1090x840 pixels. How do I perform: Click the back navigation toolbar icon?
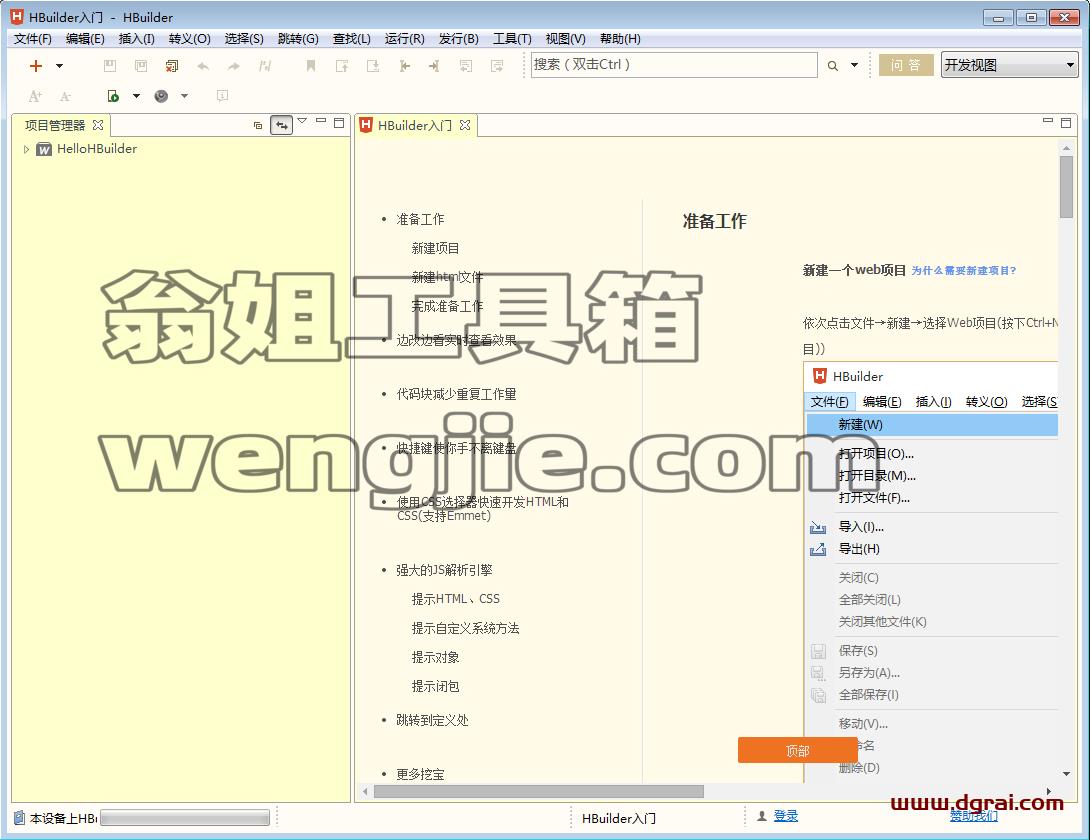pyautogui.click(x=466, y=66)
